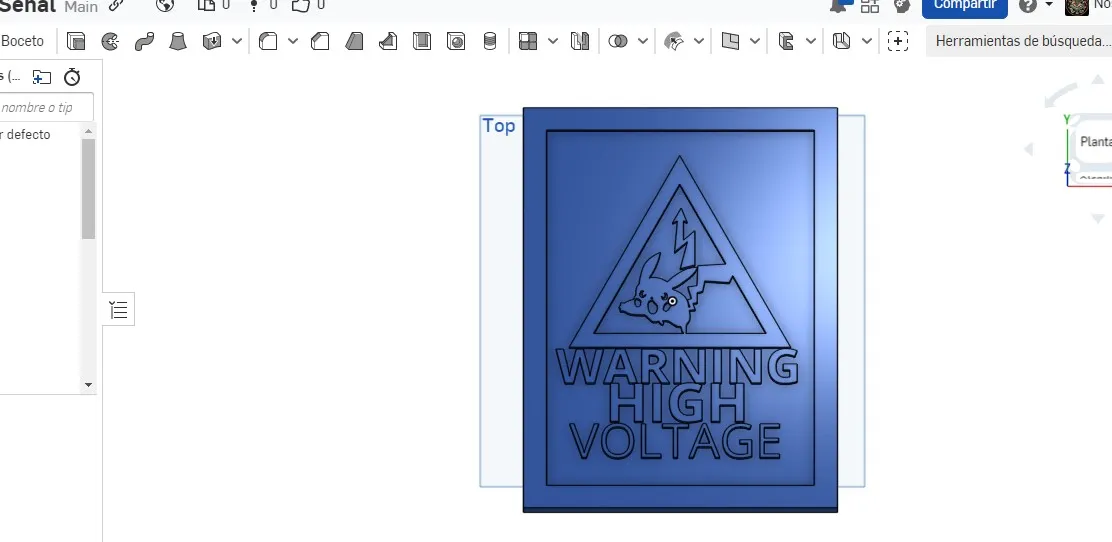Select the Loft tool
The width and height of the screenshot is (1112, 542).
click(177, 41)
